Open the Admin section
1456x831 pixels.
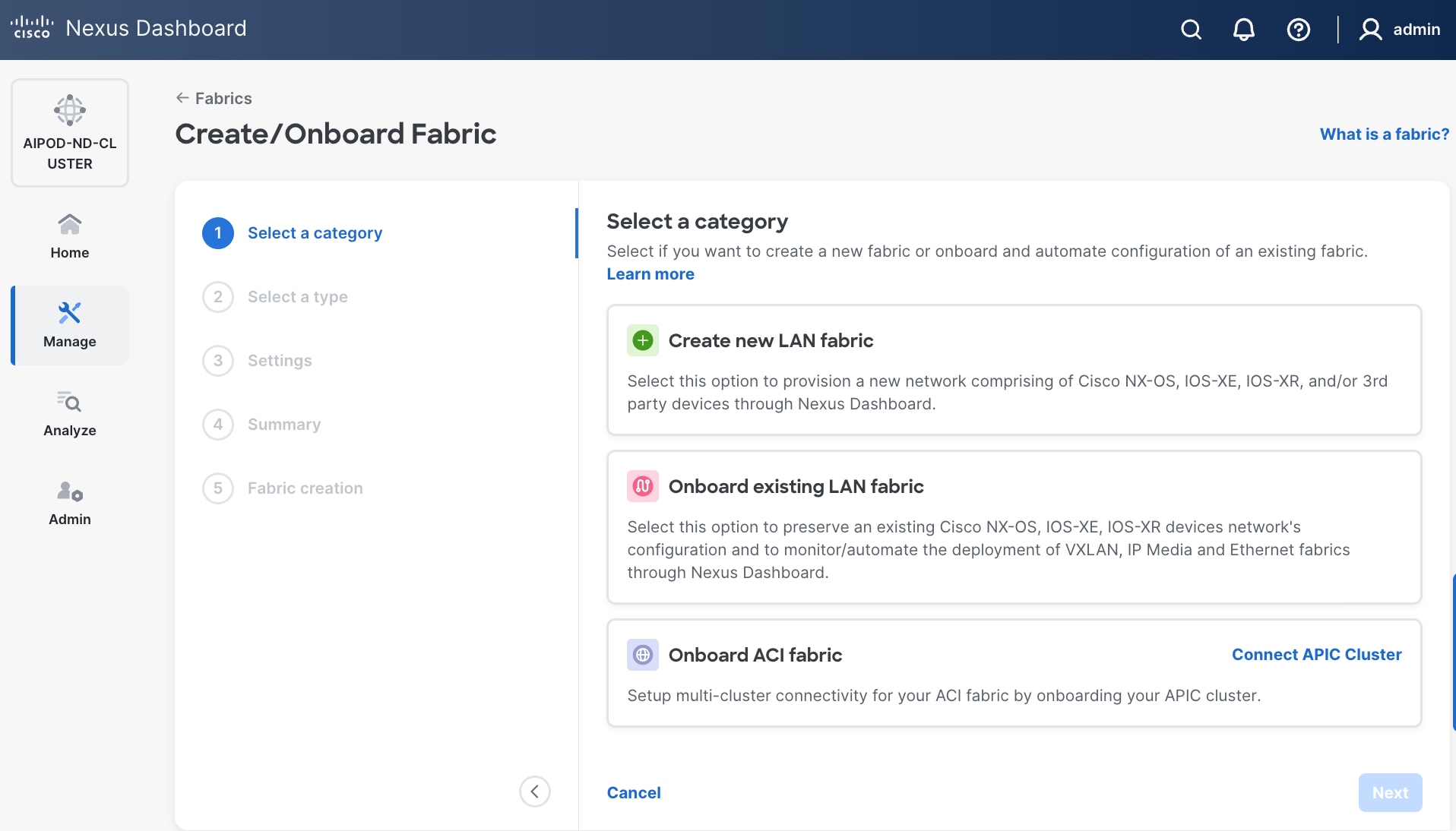[70, 503]
